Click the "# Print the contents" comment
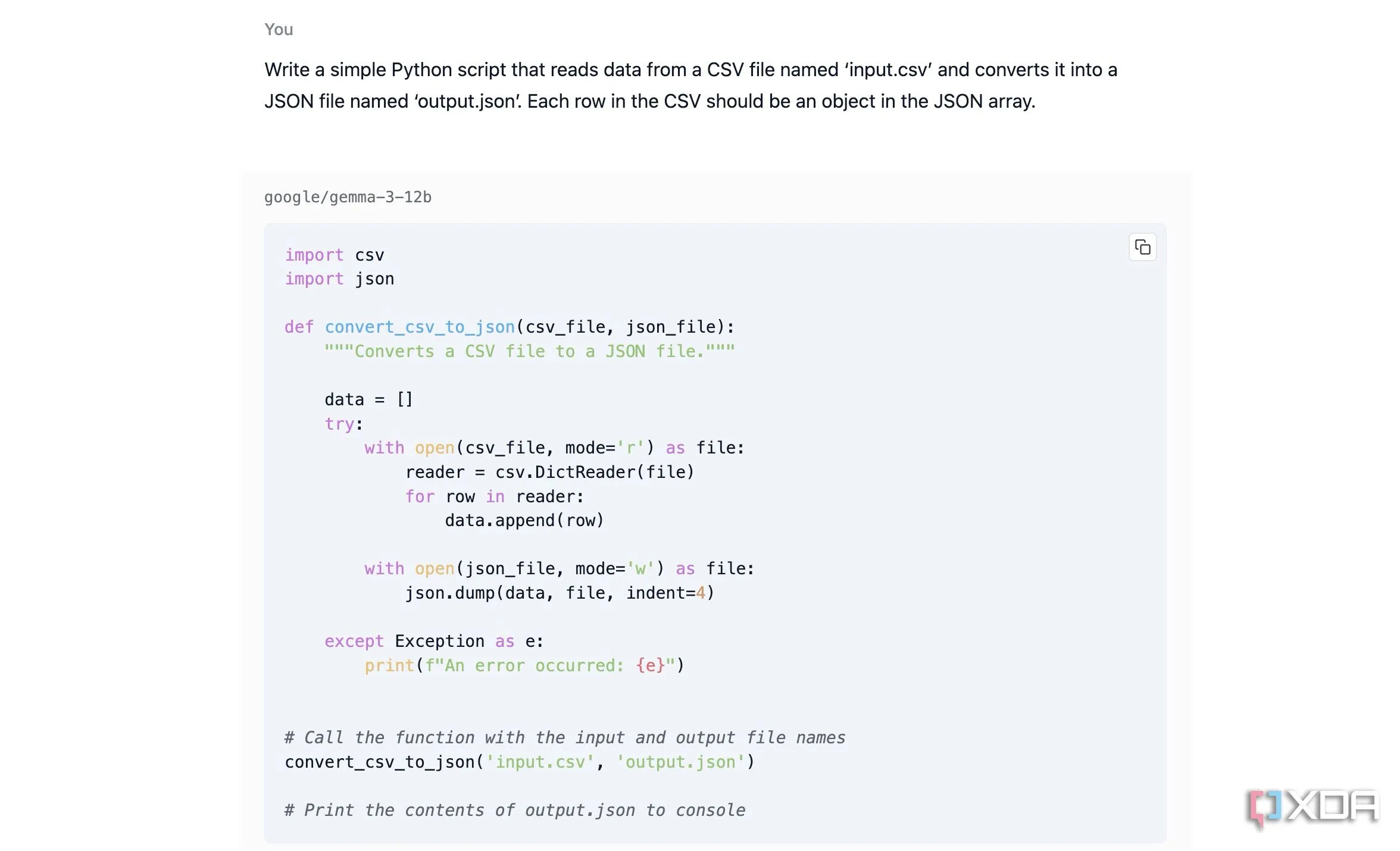Viewport: 1400px width, 851px height. click(514, 811)
